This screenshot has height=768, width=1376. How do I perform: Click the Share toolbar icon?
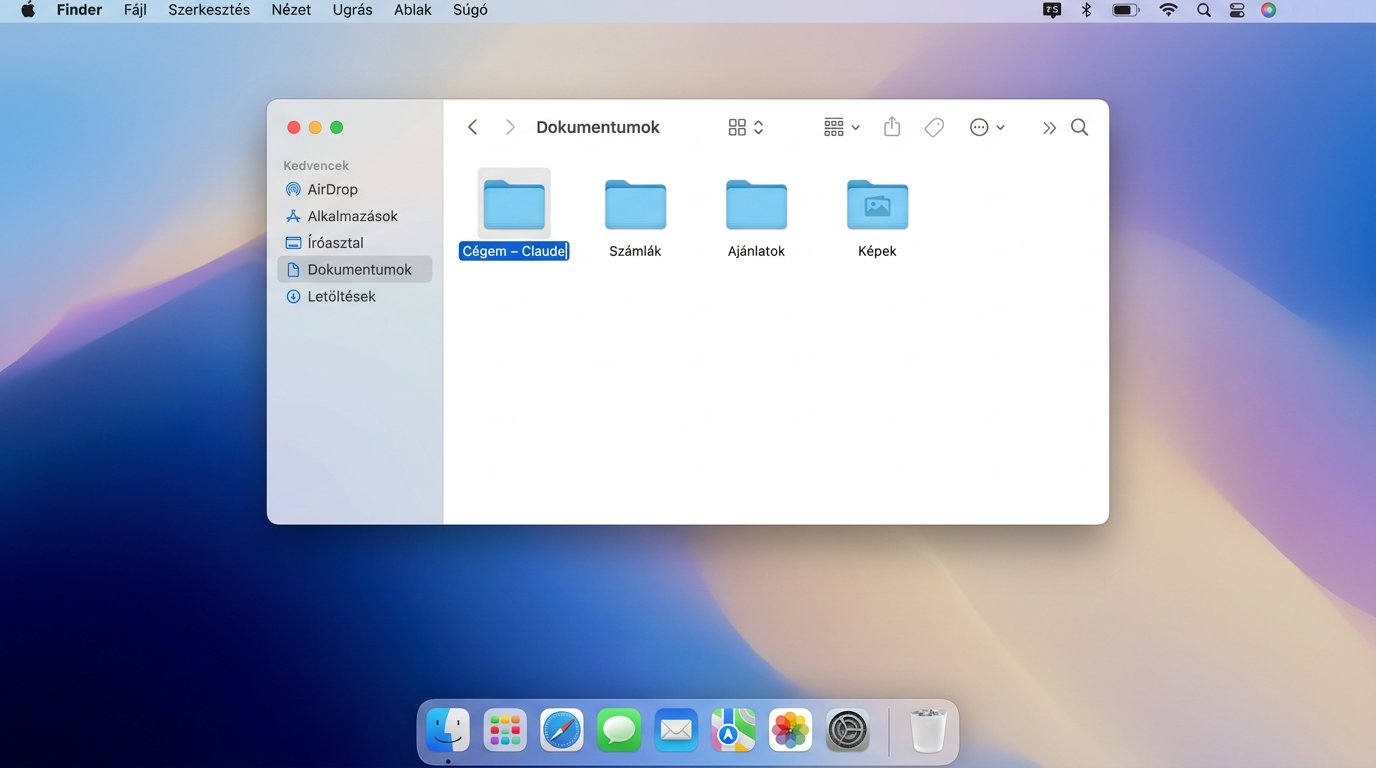pos(892,127)
